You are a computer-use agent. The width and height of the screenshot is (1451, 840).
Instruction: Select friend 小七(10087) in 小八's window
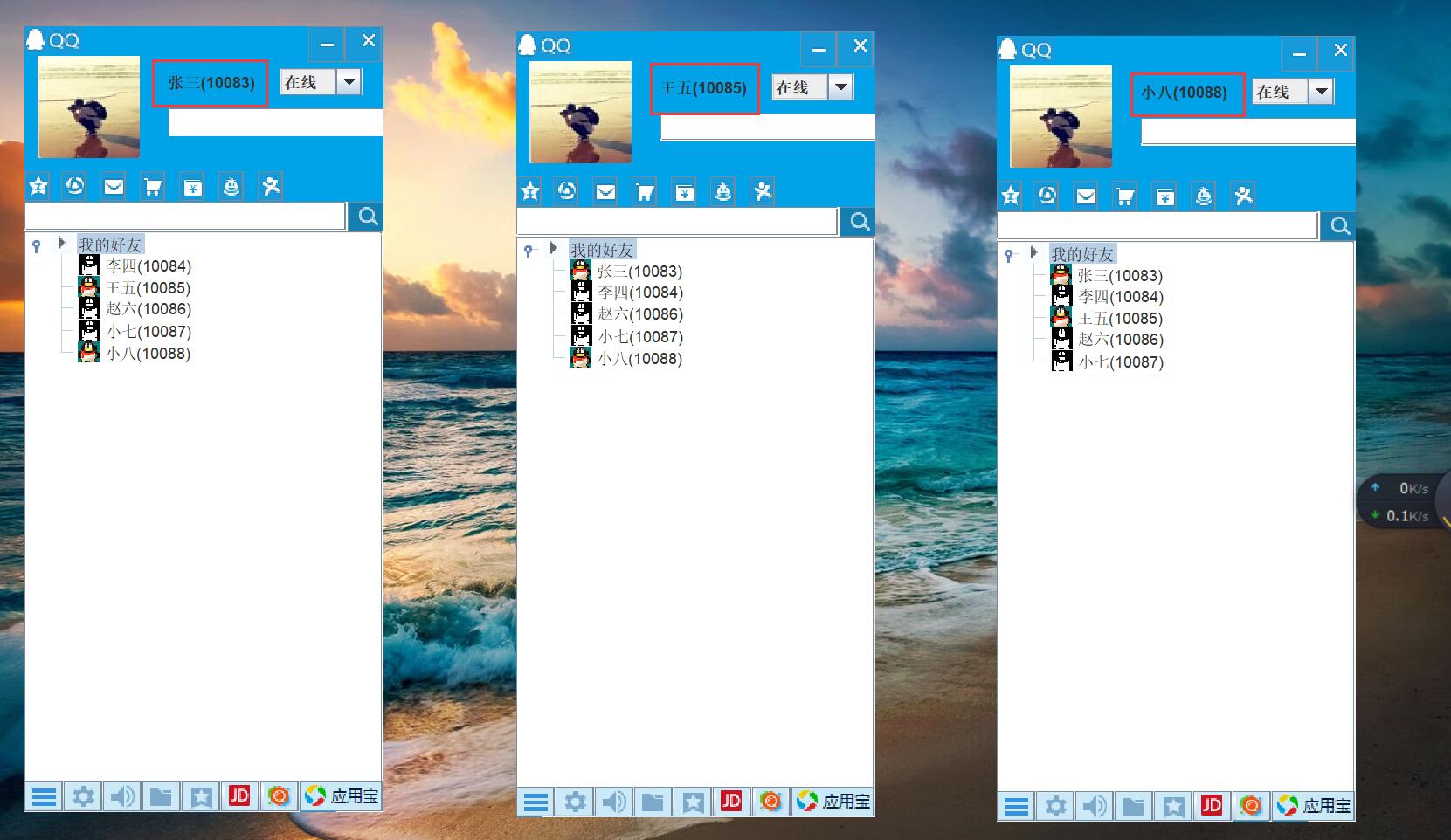click(1107, 361)
